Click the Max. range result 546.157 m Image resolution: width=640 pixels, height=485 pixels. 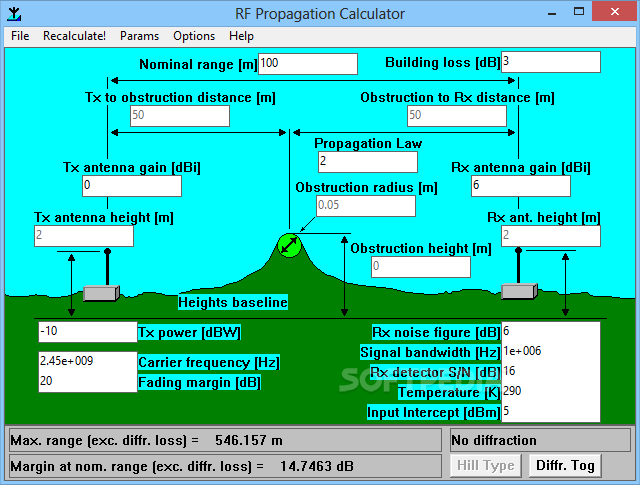pos(249,440)
